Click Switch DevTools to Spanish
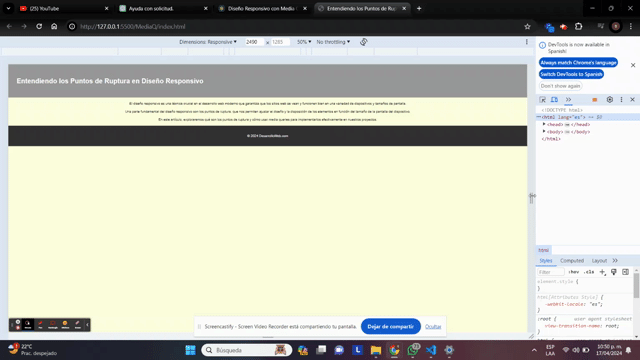640x360 pixels. click(571, 74)
